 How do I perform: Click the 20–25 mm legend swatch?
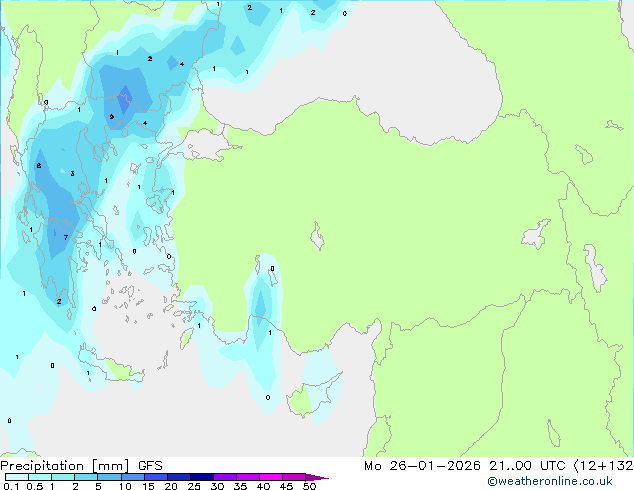tap(178, 477)
